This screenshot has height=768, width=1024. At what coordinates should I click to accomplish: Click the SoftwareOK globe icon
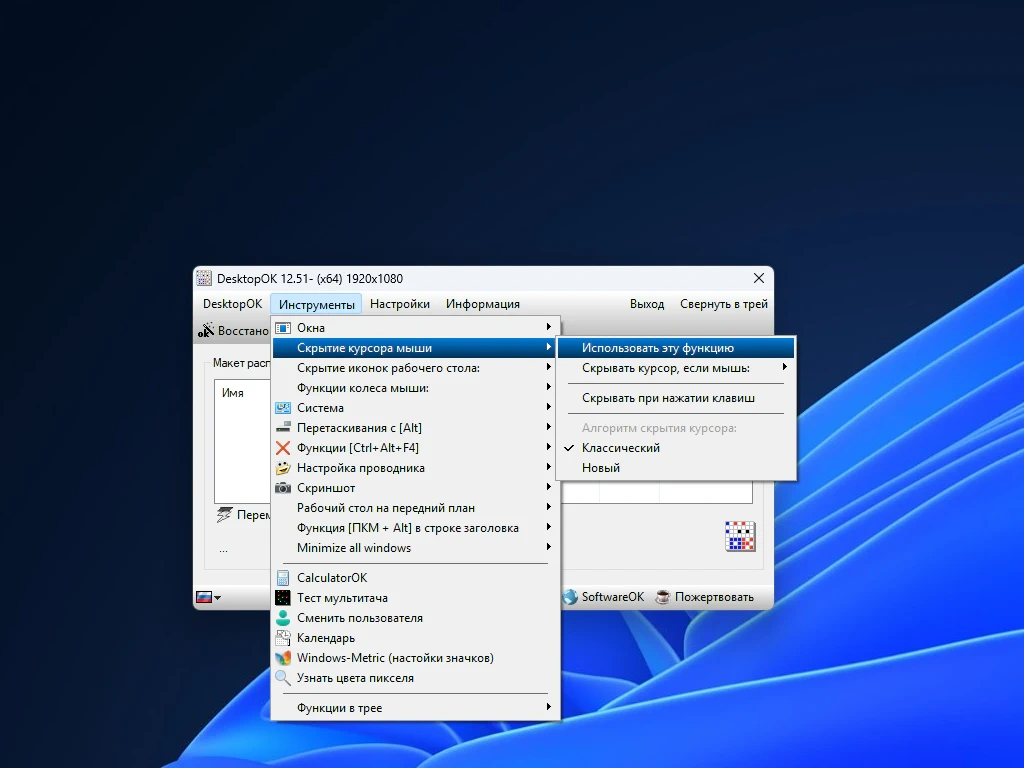[570, 597]
